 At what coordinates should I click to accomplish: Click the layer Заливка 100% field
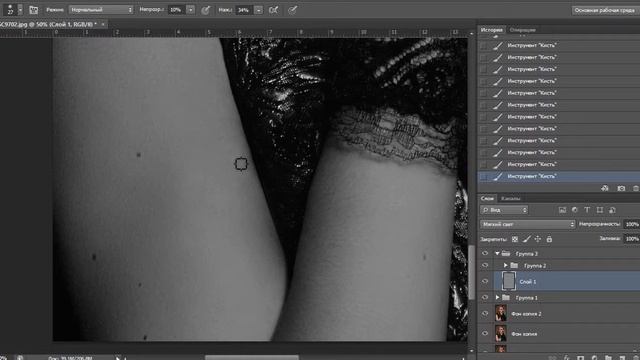point(632,239)
